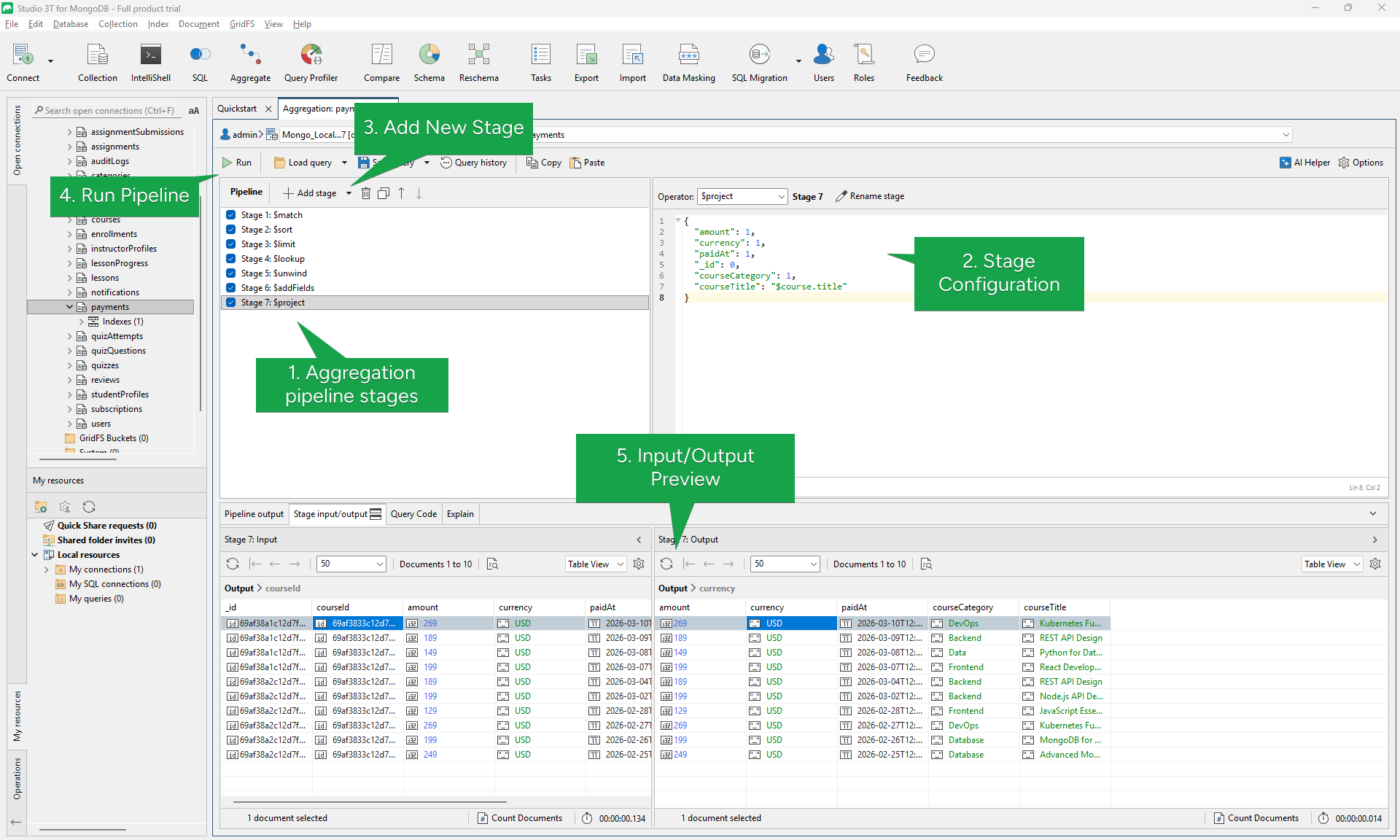Click the Copy button
The height and width of the screenshot is (840, 1400).
[x=544, y=163]
